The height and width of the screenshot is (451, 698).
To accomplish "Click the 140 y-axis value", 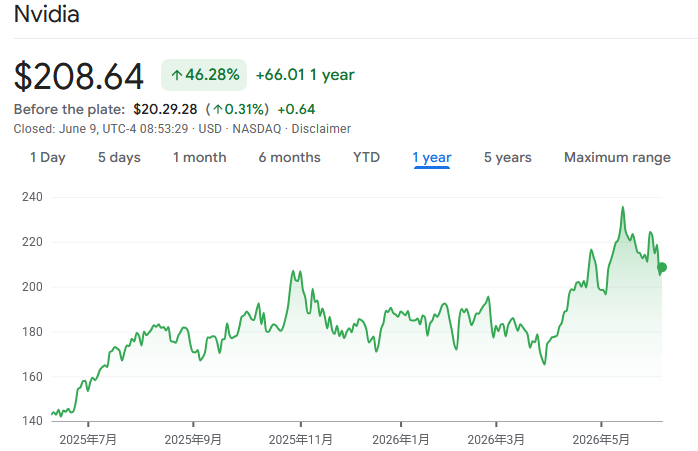I will [32, 421].
